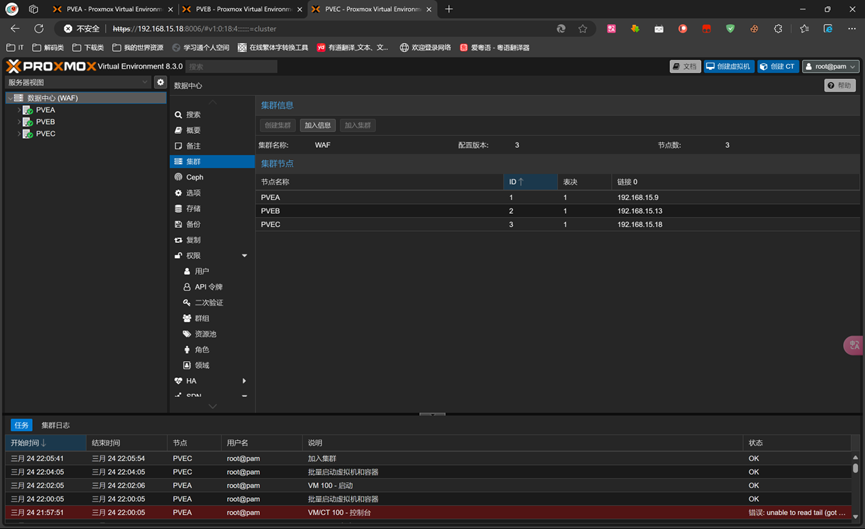The image size is (865, 529).
Task: Collapse the 数据中心 (WAF) tree node
Action: (x=10, y=98)
